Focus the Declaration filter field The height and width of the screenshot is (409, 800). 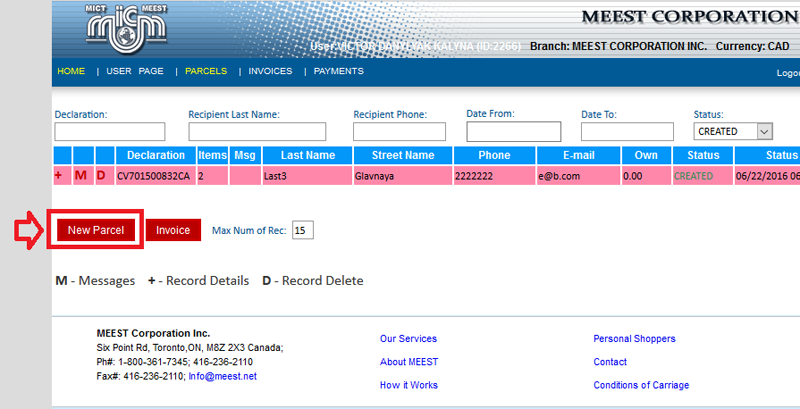(x=110, y=132)
